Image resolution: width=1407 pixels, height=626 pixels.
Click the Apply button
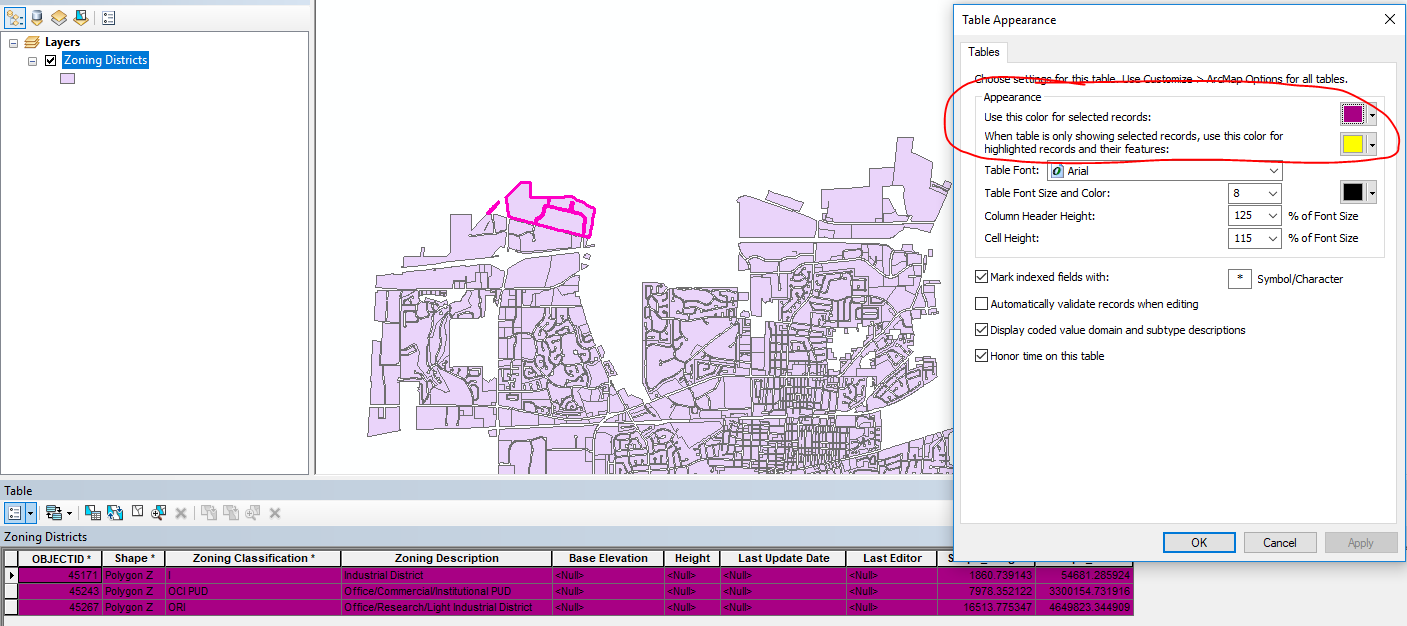[1361, 543]
